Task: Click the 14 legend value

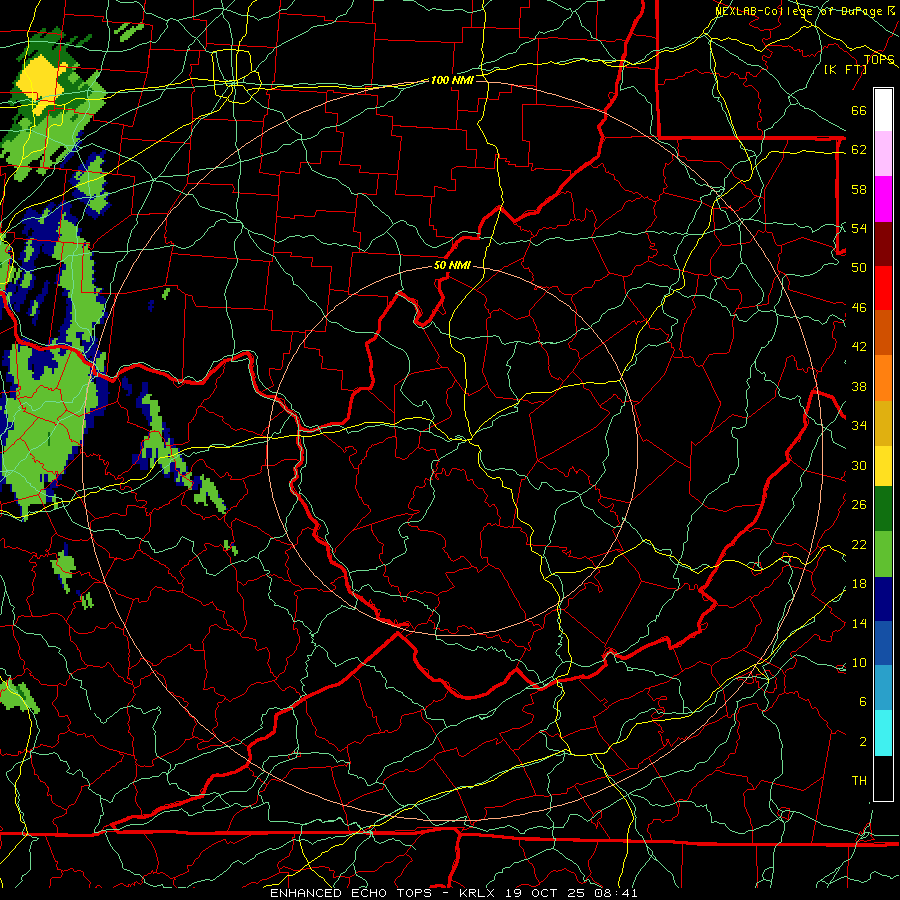Action: tap(859, 623)
